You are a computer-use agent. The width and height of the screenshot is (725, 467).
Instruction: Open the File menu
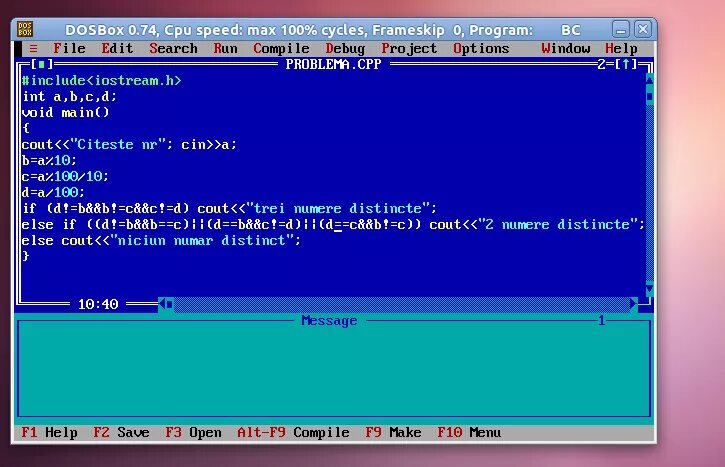tap(69, 49)
